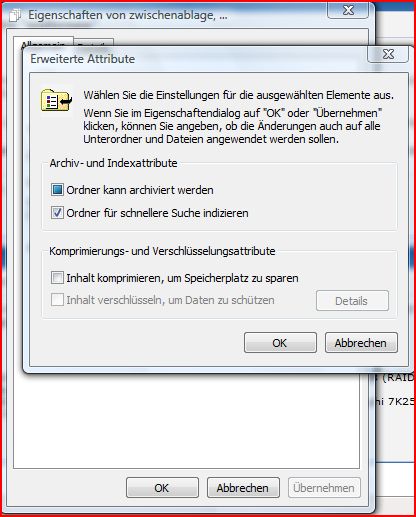
Task: Open the greyed-out Details button
Action: (x=352, y=301)
